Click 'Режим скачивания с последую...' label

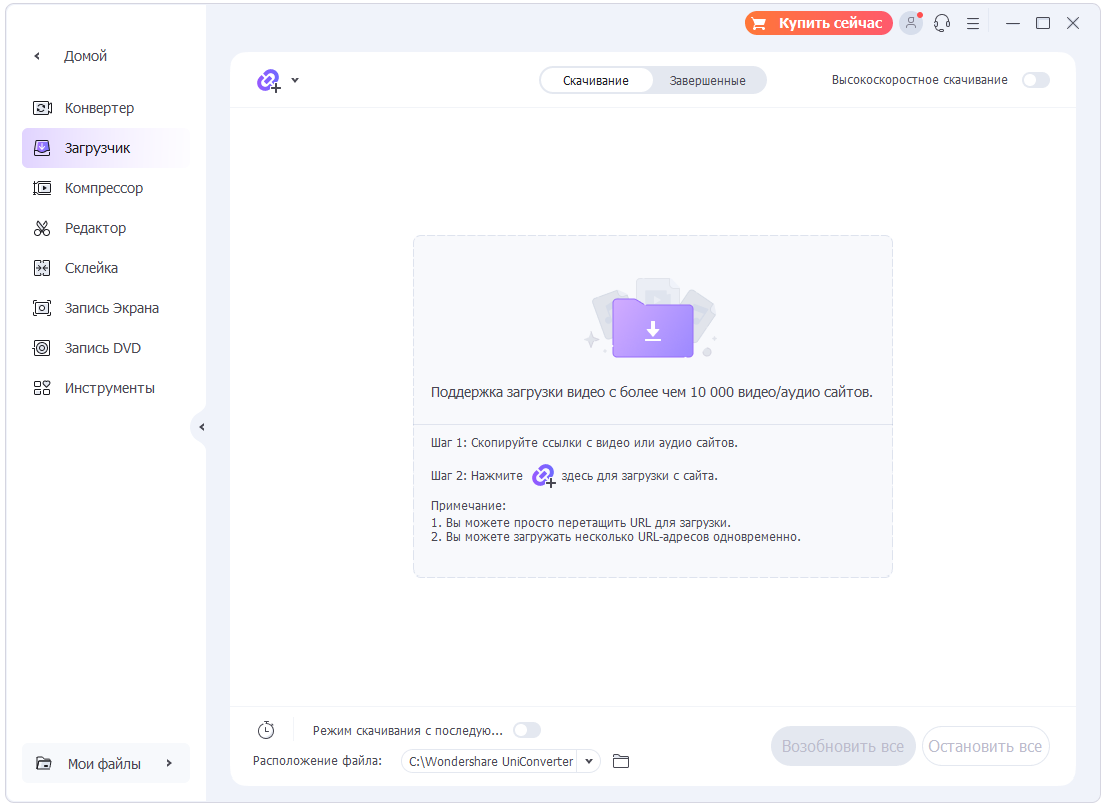[x=408, y=730]
